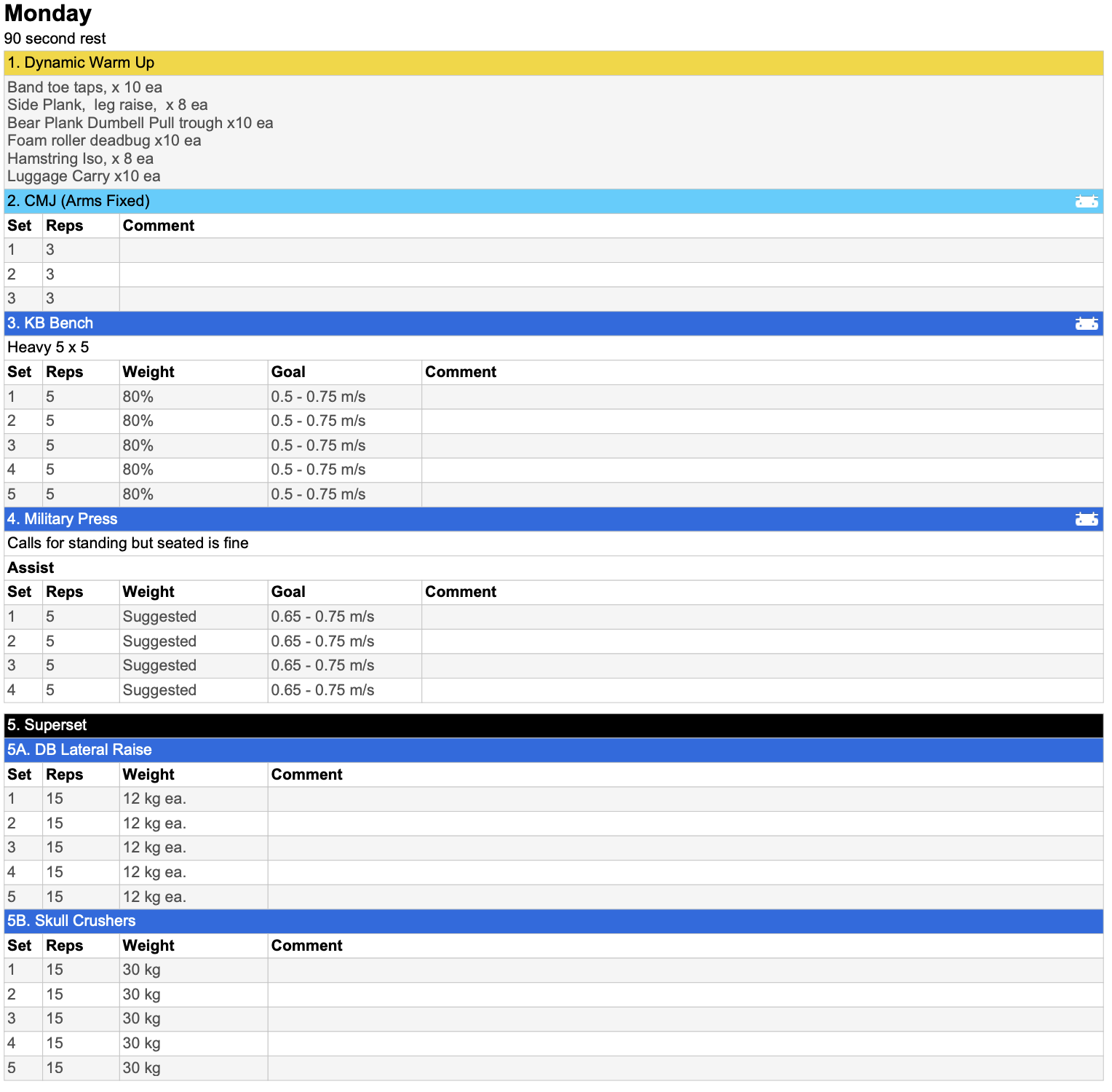Click the comment cell for Military Press set 2
Viewport: 1112px width, 1092px height.
pyautogui.click(x=763, y=641)
